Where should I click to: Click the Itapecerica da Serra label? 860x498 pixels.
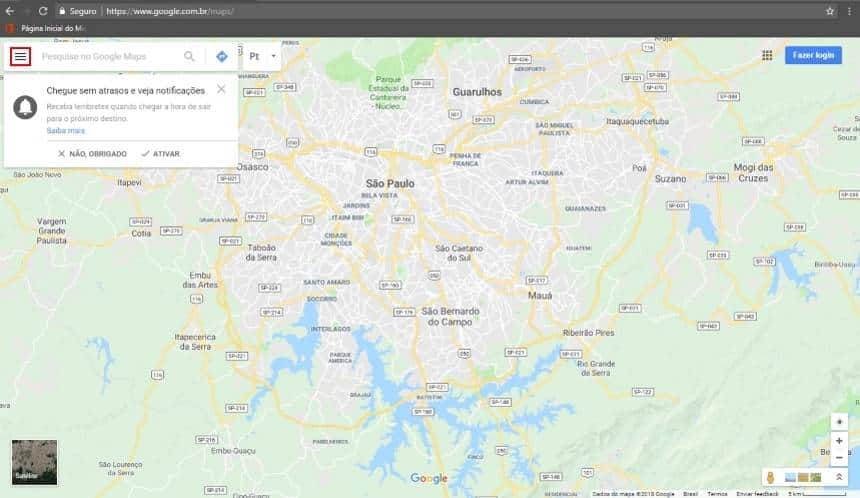click(195, 342)
